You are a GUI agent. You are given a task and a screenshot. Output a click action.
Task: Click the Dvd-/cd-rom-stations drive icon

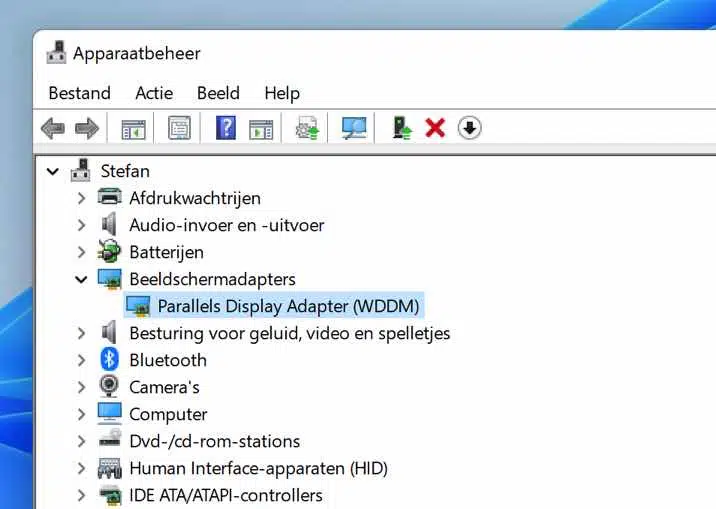110,439
